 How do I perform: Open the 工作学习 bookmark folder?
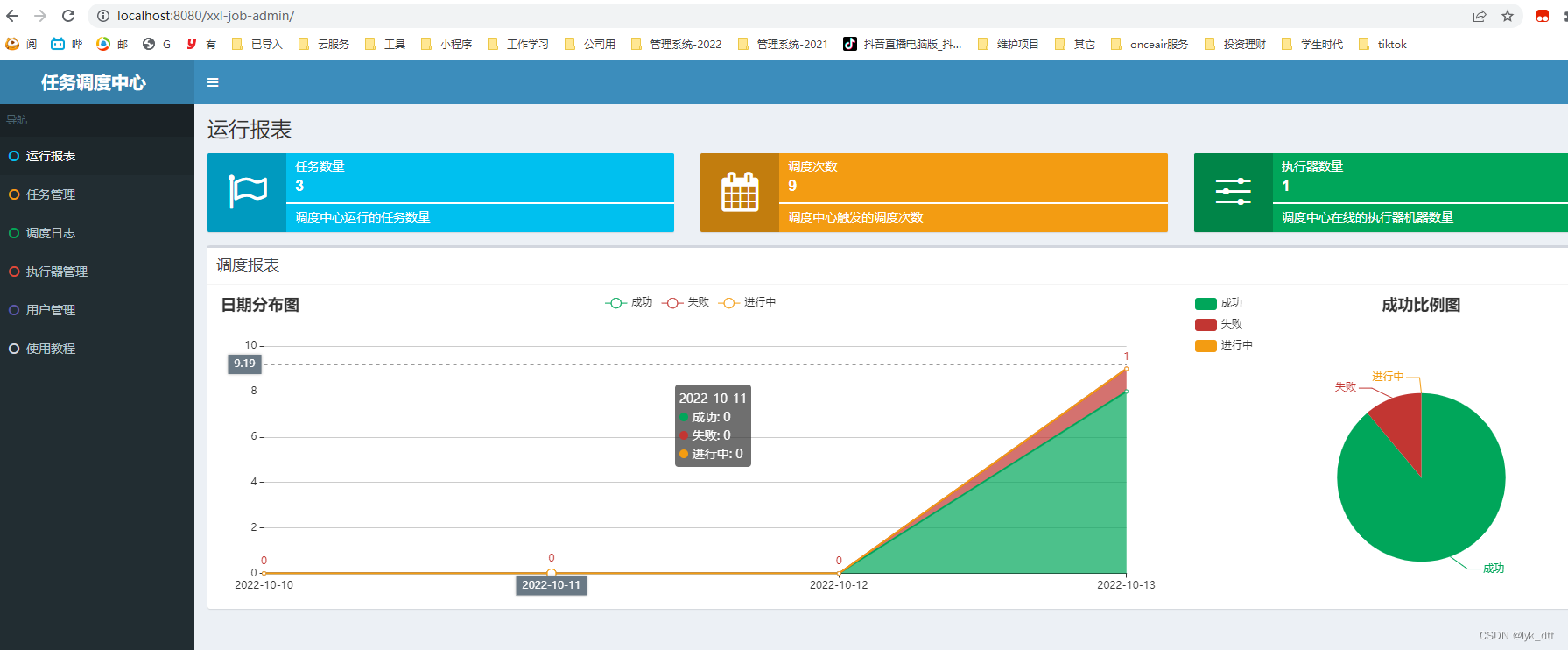coord(518,44)
